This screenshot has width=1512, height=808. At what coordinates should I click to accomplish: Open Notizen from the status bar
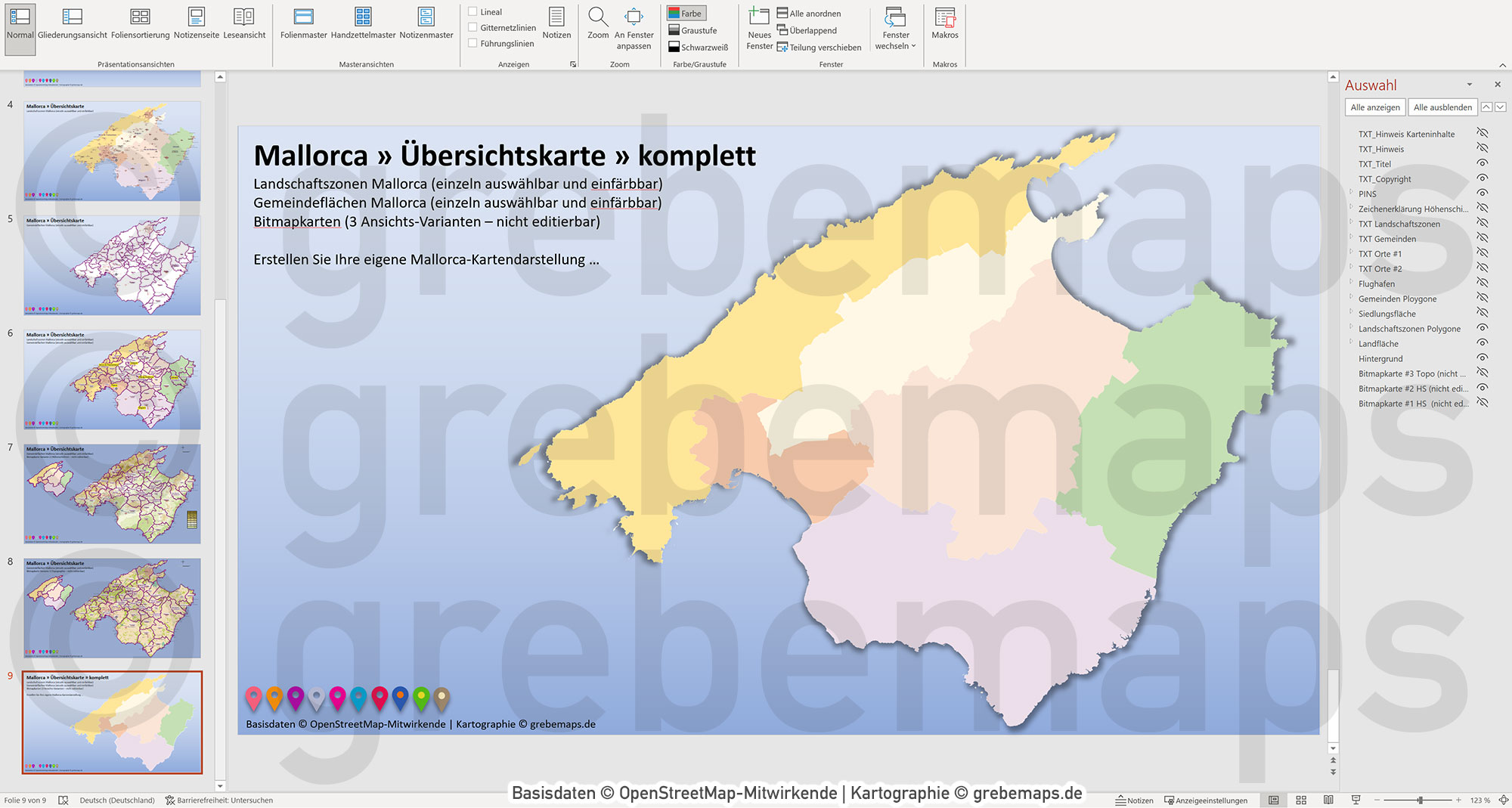pyautogui.click(x=1135, y=800)
